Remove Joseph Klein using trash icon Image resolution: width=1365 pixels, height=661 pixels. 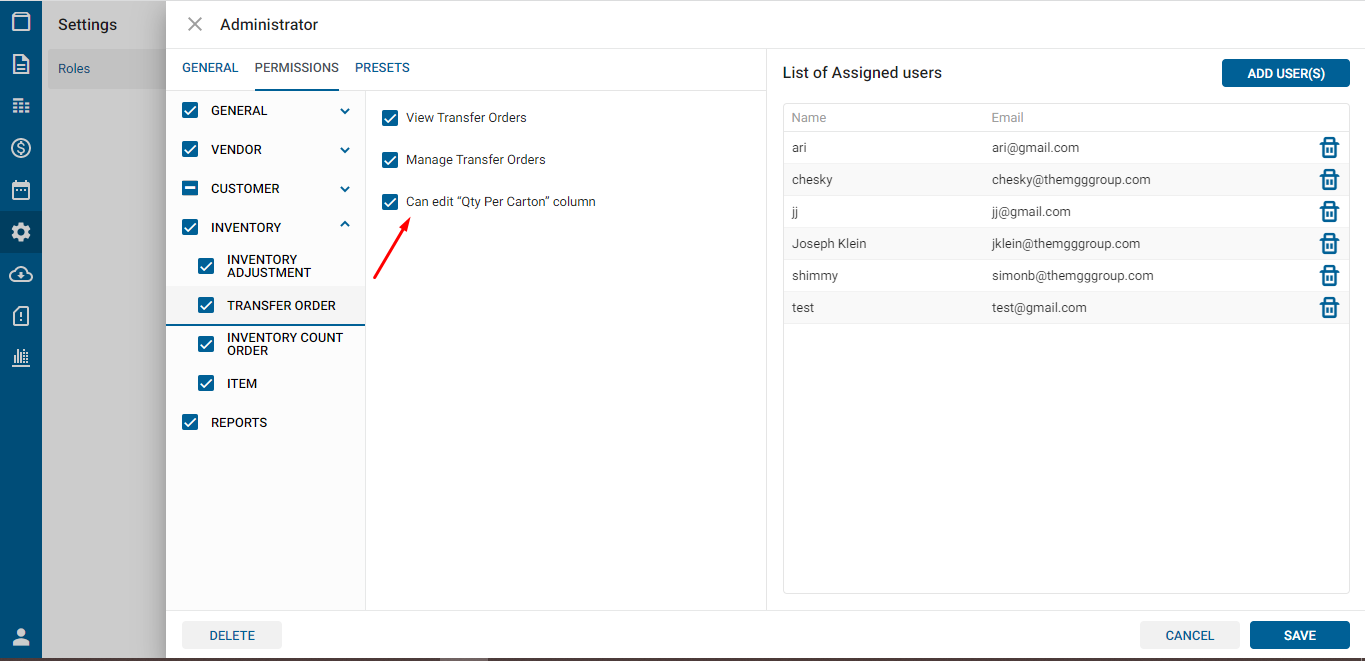(1329, 244)
